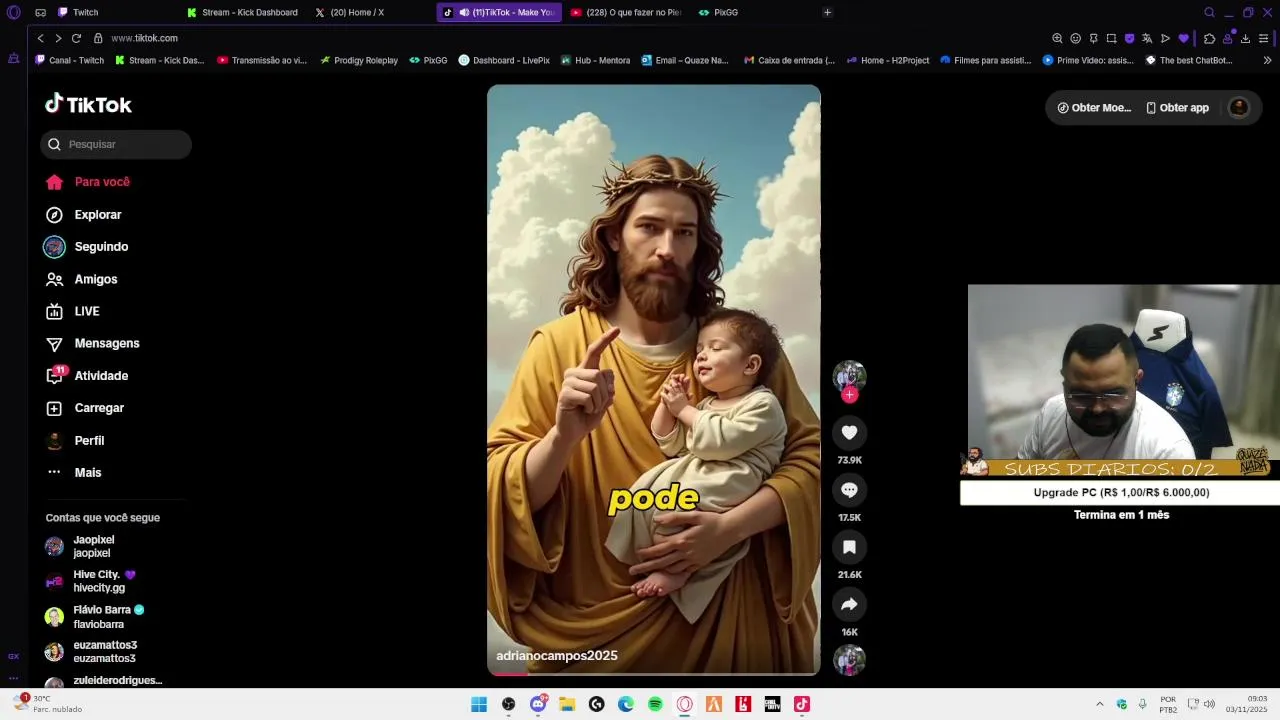The height and width of the screenshot is (720, 1280).
Task: Open Flávio Barra followed account
Action: pyautogui.click(x=95, y=617)
